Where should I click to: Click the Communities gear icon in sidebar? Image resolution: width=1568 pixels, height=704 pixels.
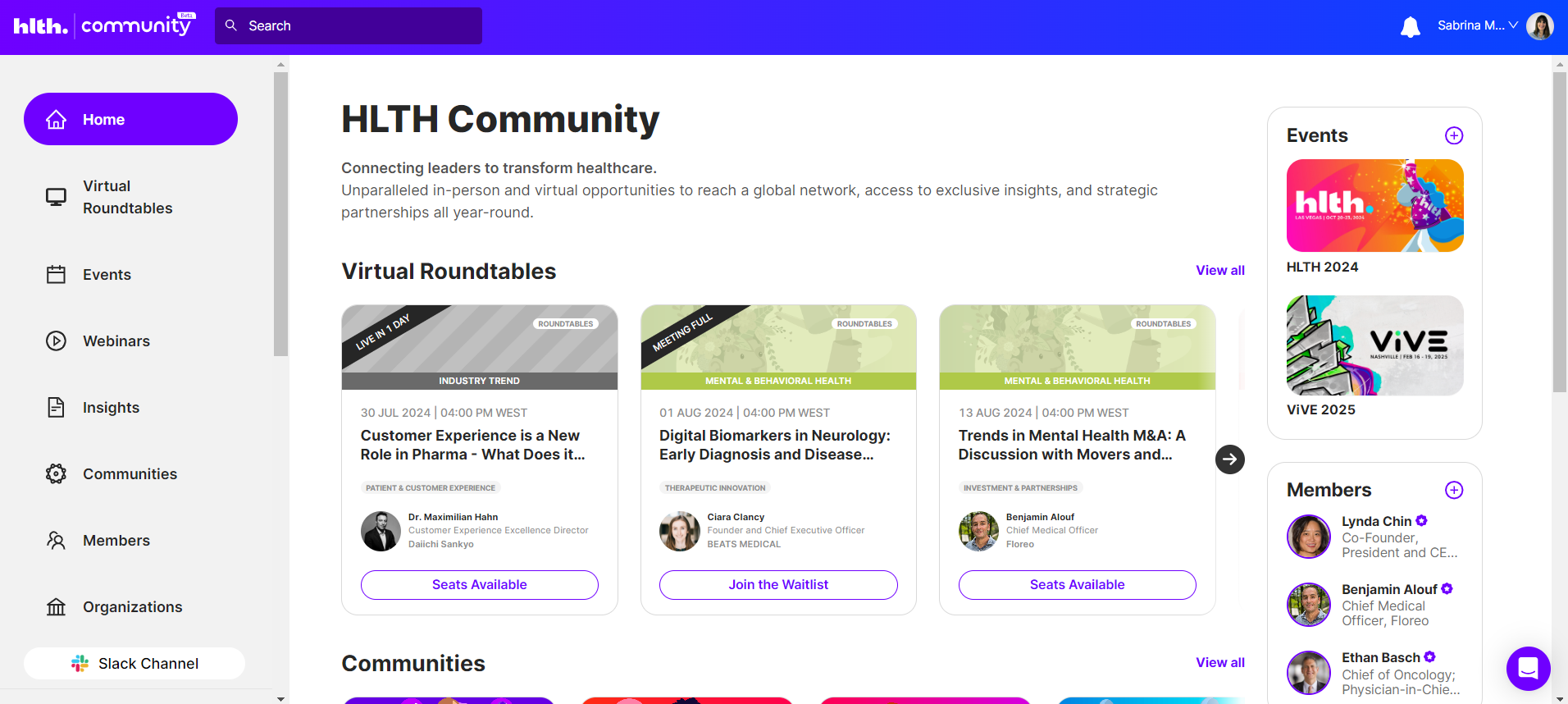pos(56,474)
